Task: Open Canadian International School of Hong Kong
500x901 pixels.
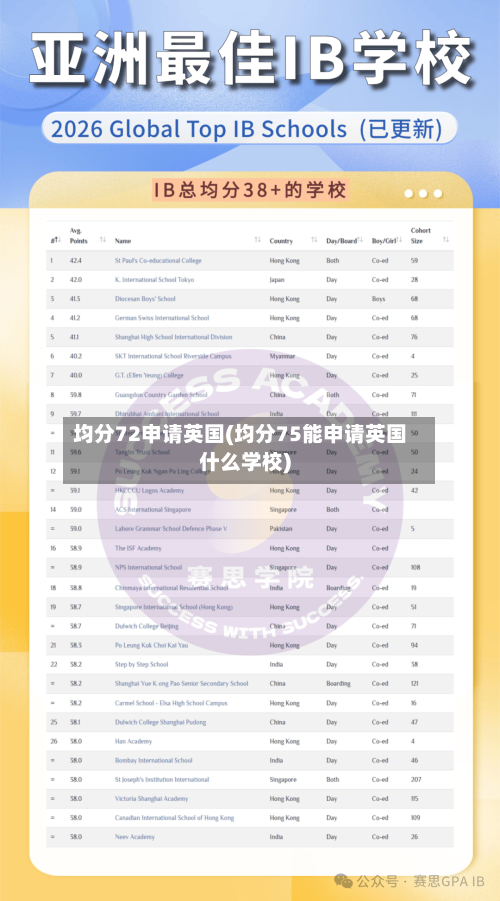Action: [174, 818]
